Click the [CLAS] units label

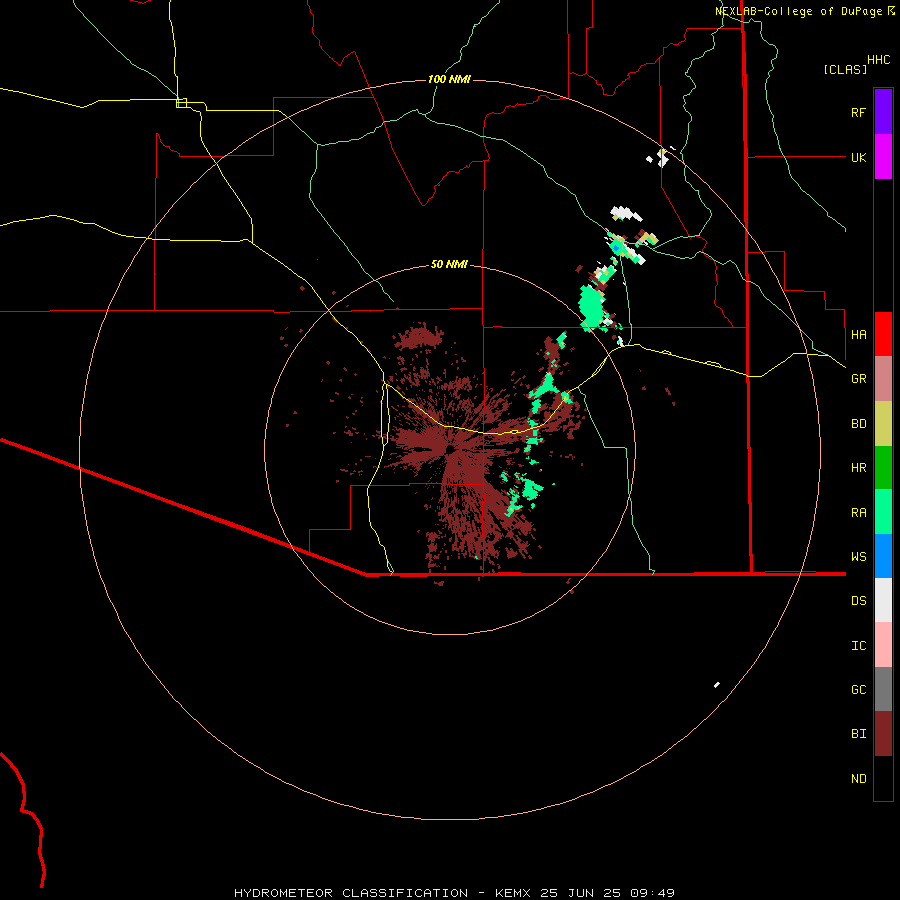[x=845, y=69]
